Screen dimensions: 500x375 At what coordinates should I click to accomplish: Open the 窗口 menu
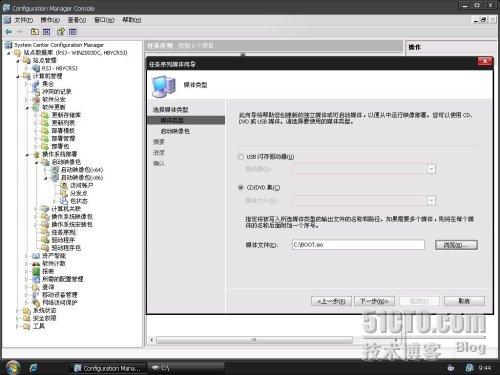(104, 20)
